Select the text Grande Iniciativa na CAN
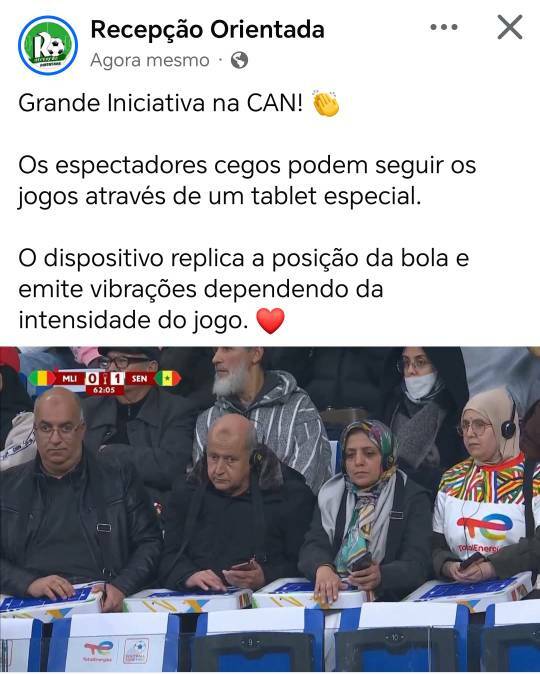This screenshot has width=540, height=674. [160, 104]
